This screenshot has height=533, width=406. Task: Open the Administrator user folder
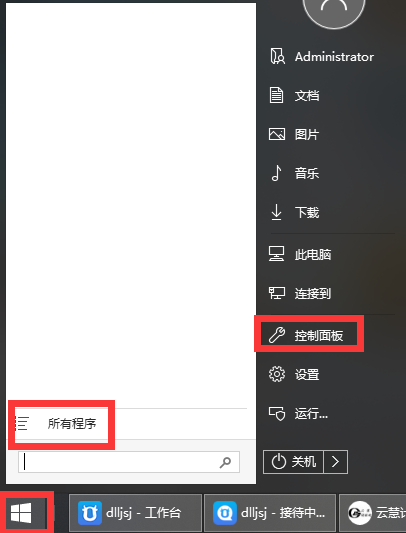322,57
